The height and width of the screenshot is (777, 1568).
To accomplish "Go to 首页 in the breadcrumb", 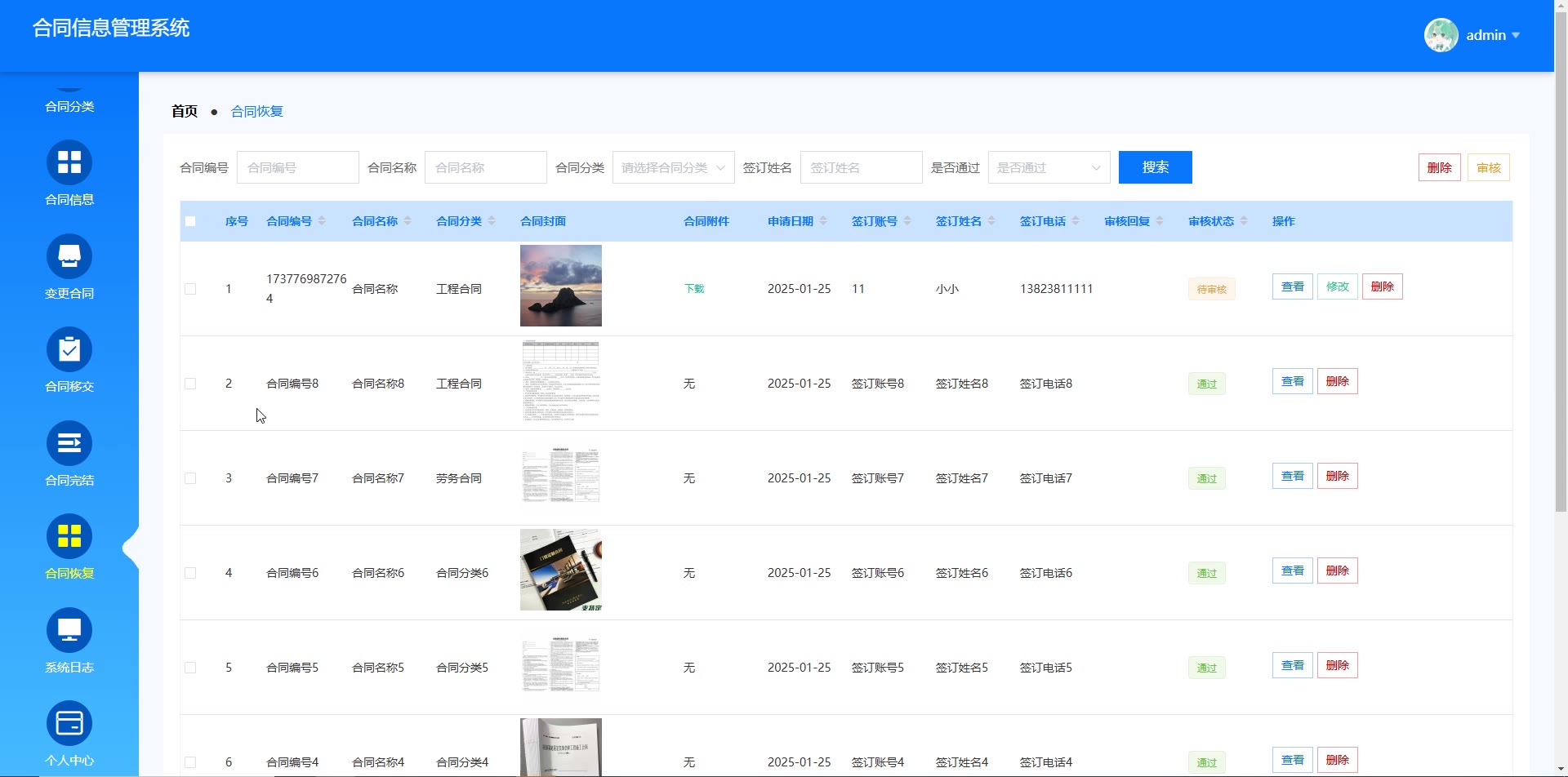I will click(185, 111).
